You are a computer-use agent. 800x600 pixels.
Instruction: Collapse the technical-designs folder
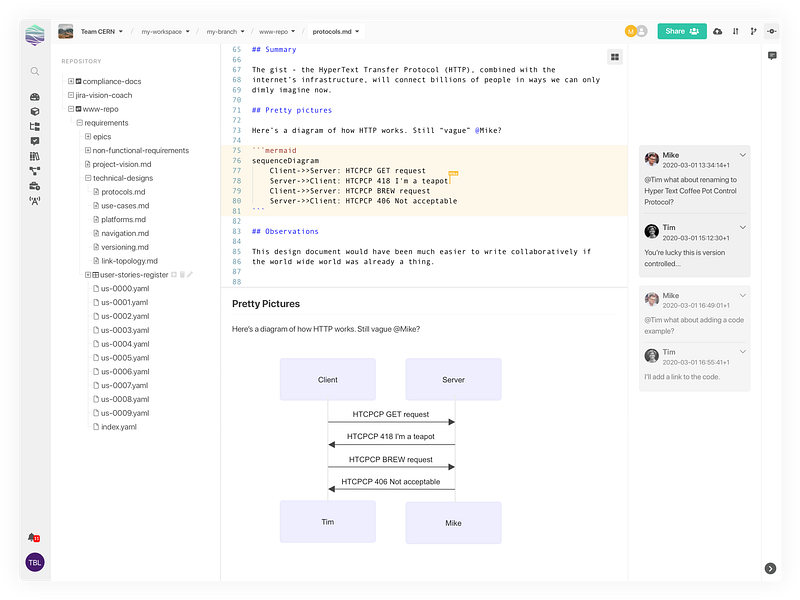click(x=88, y=178)
